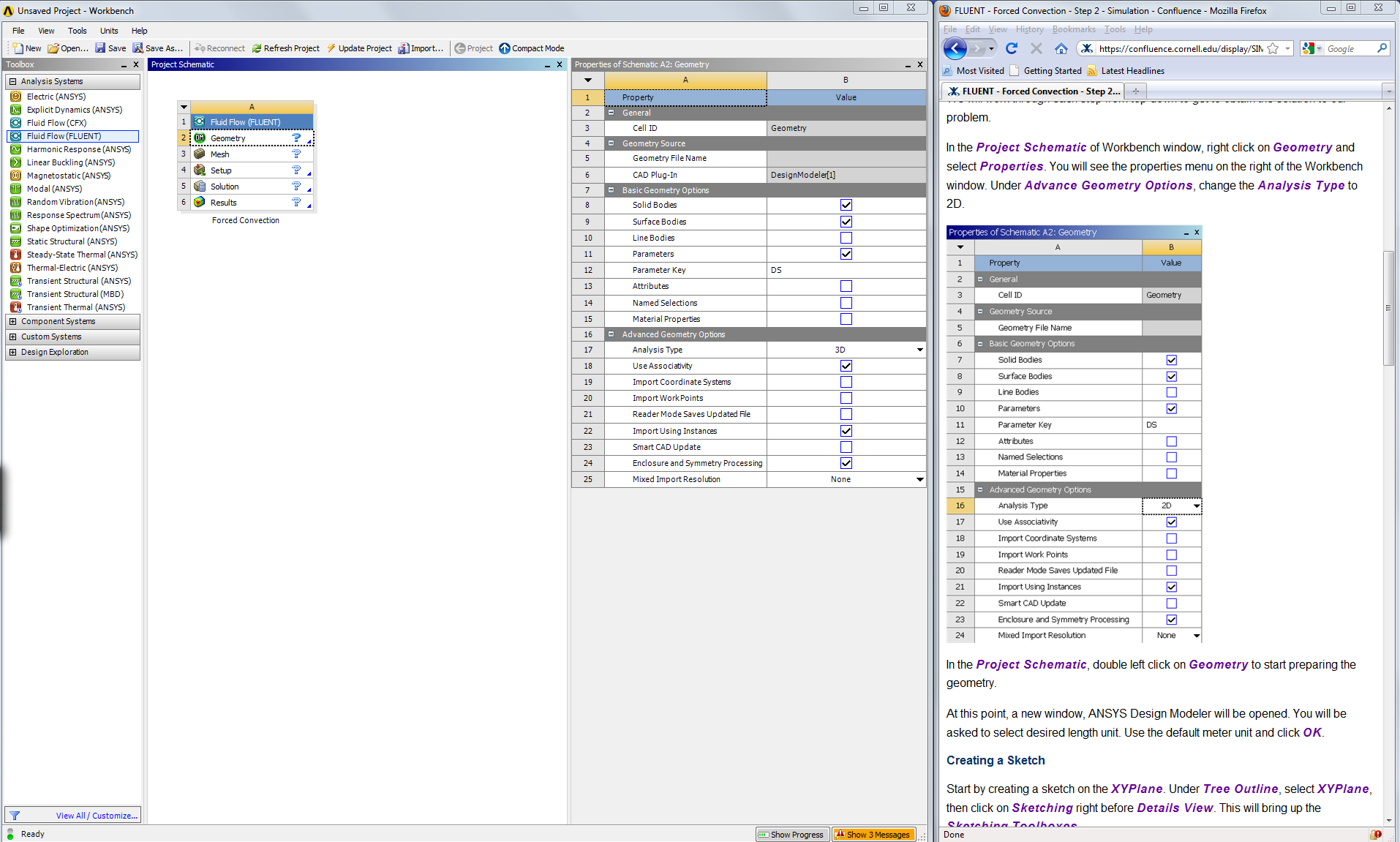Collapse the Geometry Source section

point(611,143)
